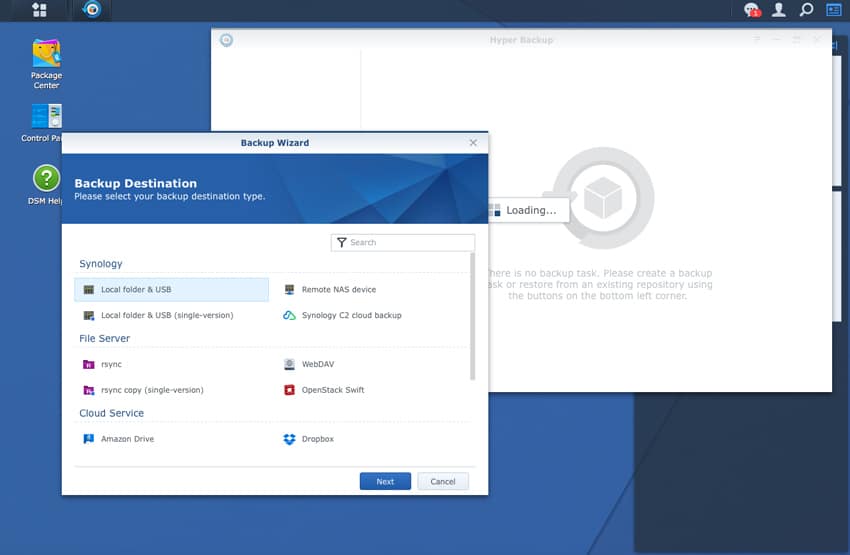Image resolution: width=850 pixels, height=555 pixels.
Task: Click the Cancel button
Action: coord(443,481)
